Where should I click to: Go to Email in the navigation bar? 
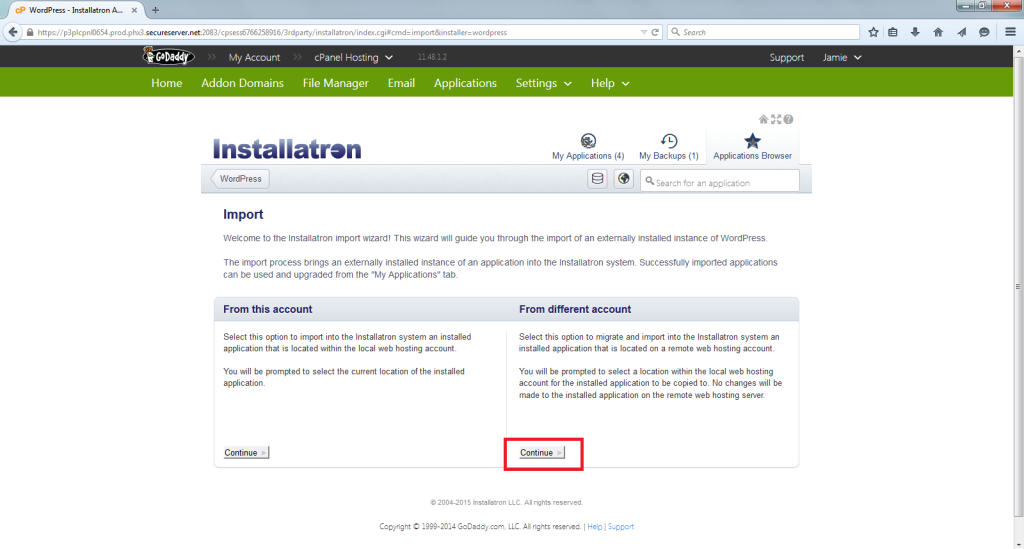pyautogui.click(x=401, y=83)
